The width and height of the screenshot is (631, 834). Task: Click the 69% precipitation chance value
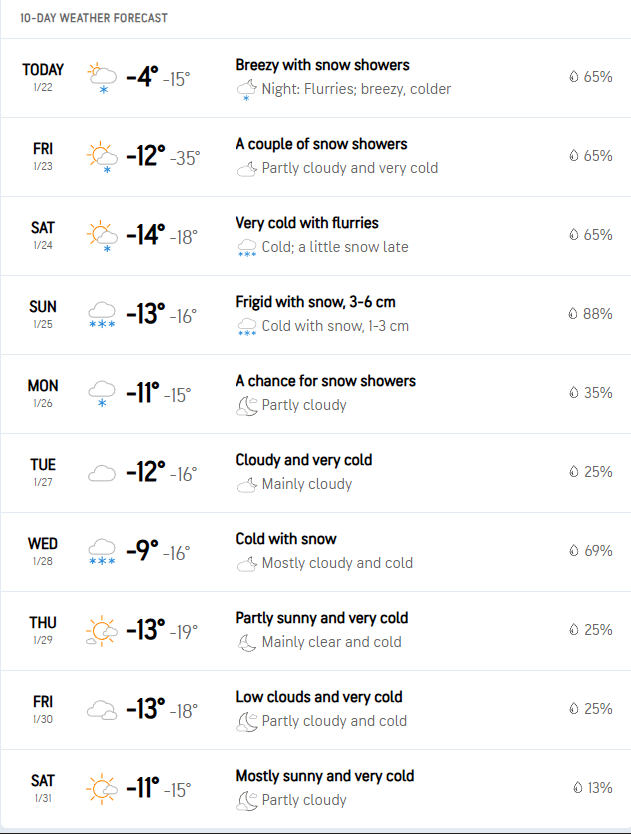click(598, 551)
